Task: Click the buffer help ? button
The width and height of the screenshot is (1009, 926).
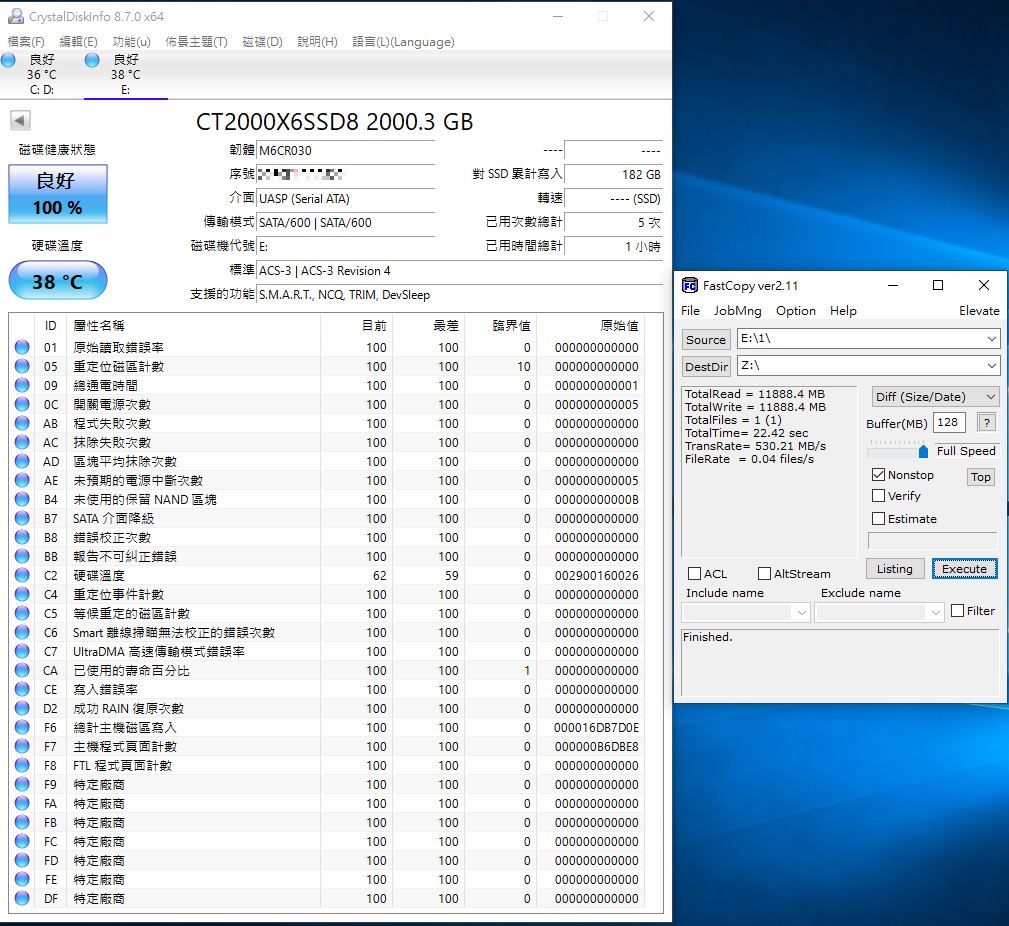Action: (x=986, y=423)
